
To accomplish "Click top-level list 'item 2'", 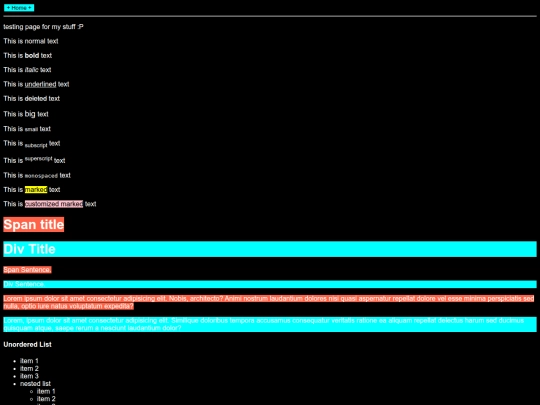I will coord(29,368).
